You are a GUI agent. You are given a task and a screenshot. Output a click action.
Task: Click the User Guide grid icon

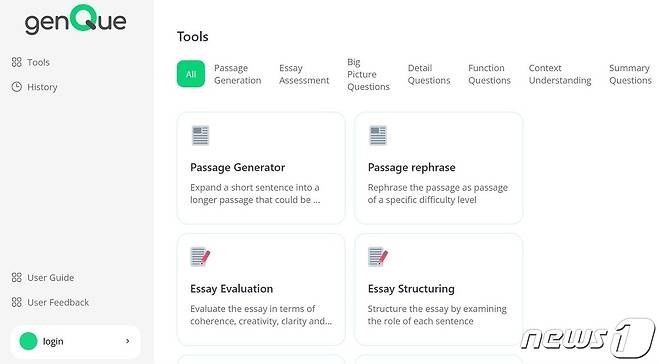click(16, 278)
